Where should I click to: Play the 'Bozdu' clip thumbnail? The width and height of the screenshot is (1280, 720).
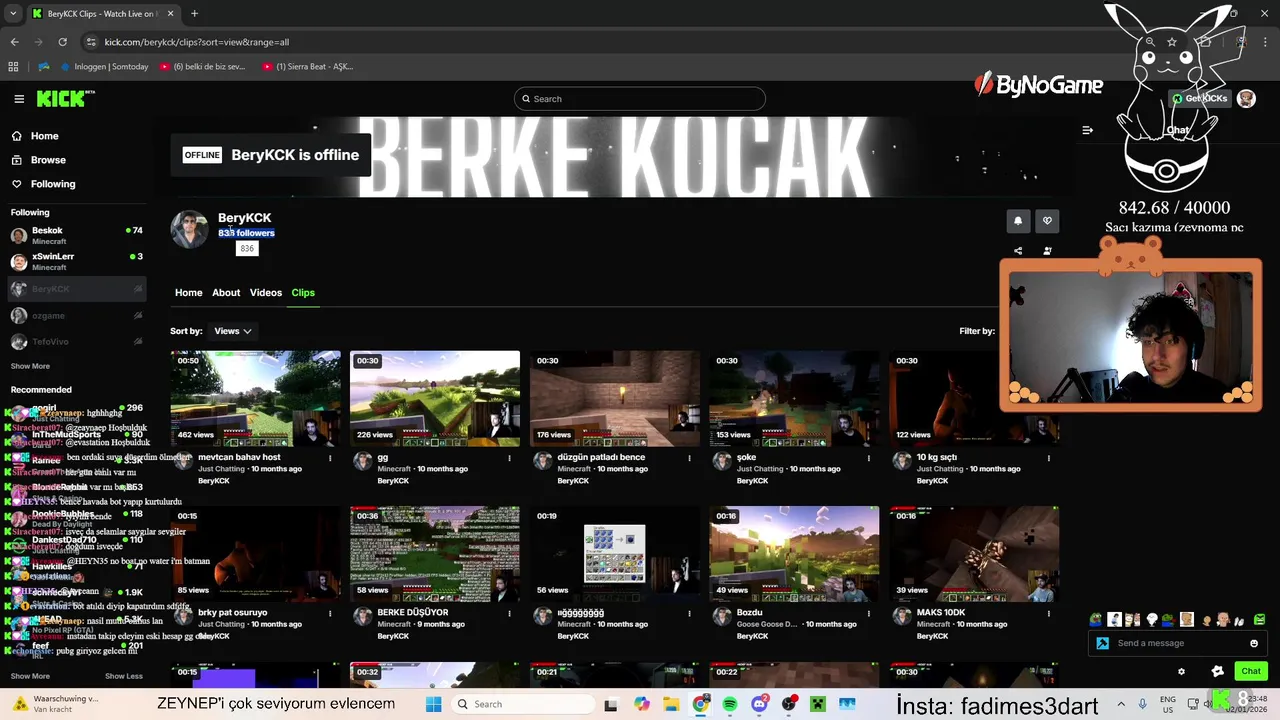[x=794, y=554]
